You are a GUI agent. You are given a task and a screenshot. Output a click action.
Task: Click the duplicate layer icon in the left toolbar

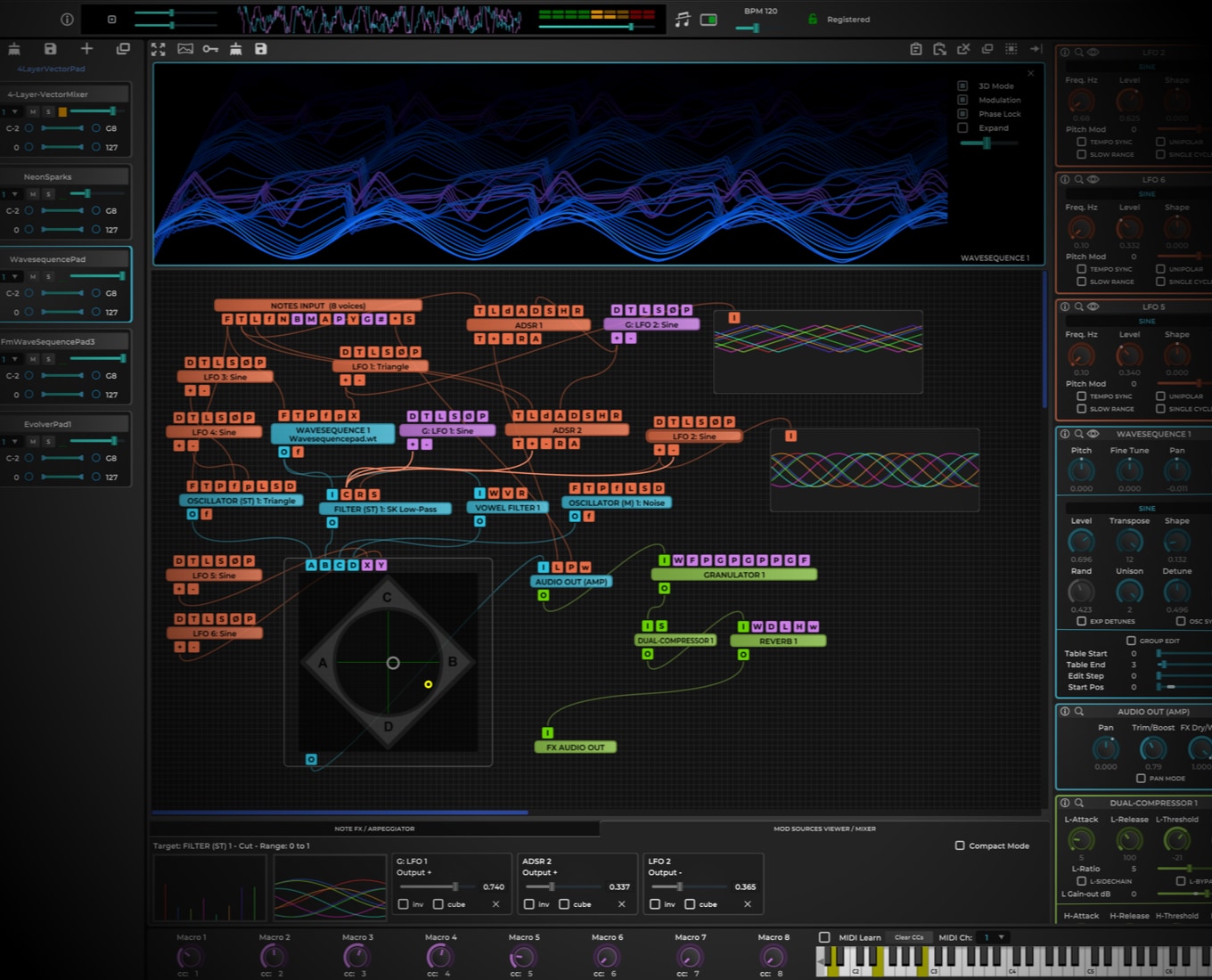coord(123,49)
